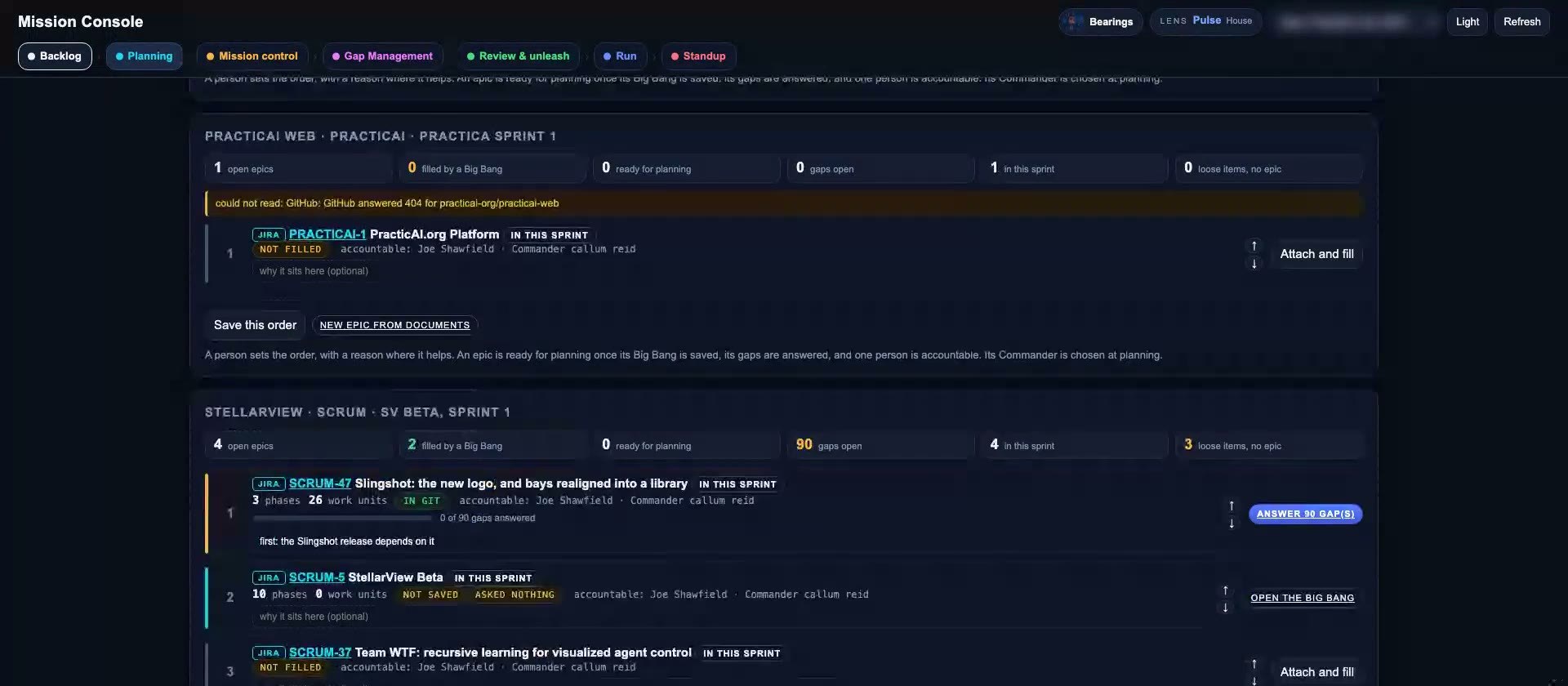Click the 0 of 90 gaps progress bar
Viewport: 1568px width, 686px height.
click(x=343, y=518)
